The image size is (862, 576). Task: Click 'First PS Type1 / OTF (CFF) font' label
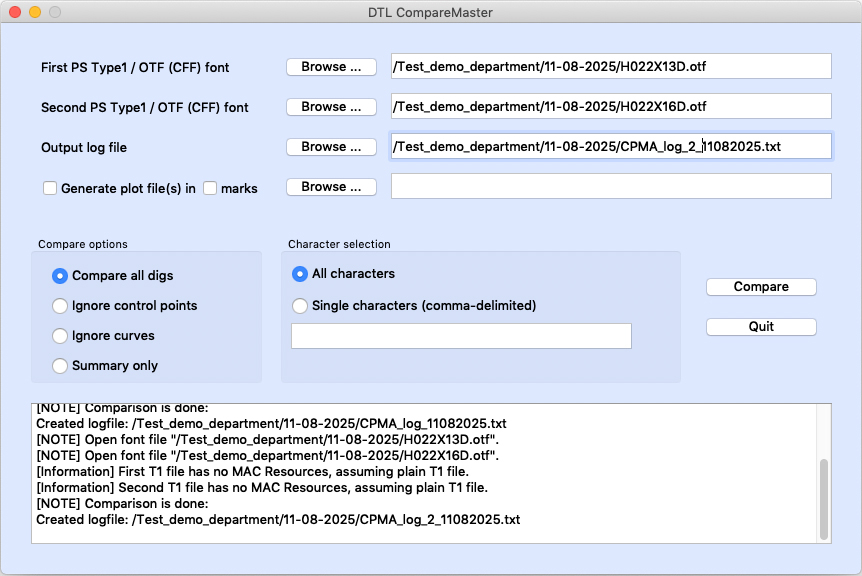(x=135, y=67)
